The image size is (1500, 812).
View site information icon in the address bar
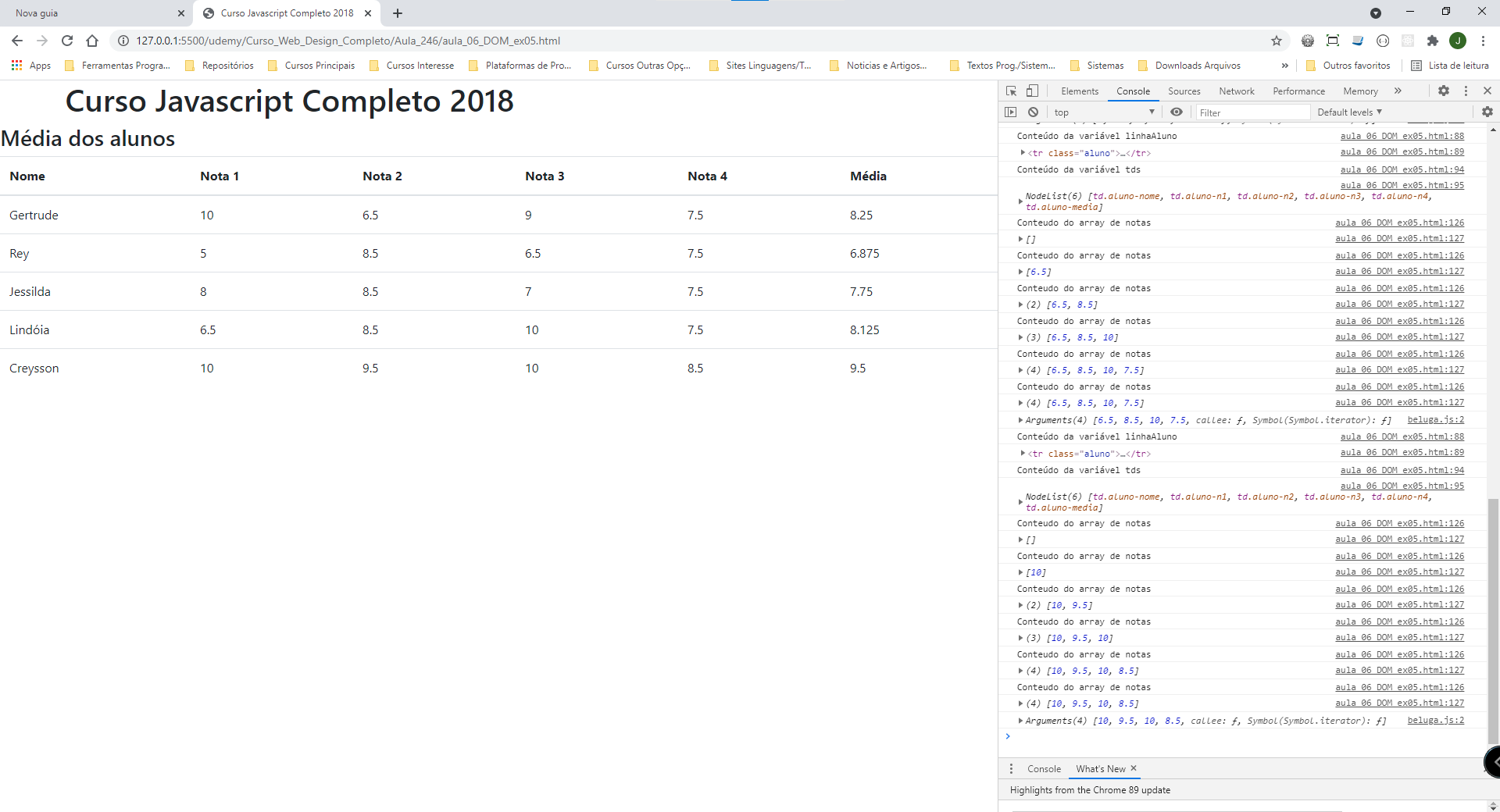click(123, 41)
